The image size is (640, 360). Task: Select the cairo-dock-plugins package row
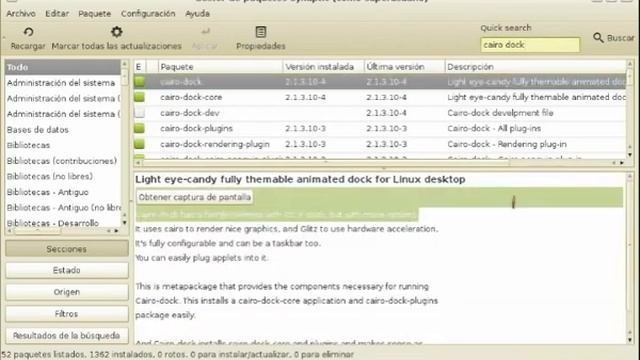point(380,128)
